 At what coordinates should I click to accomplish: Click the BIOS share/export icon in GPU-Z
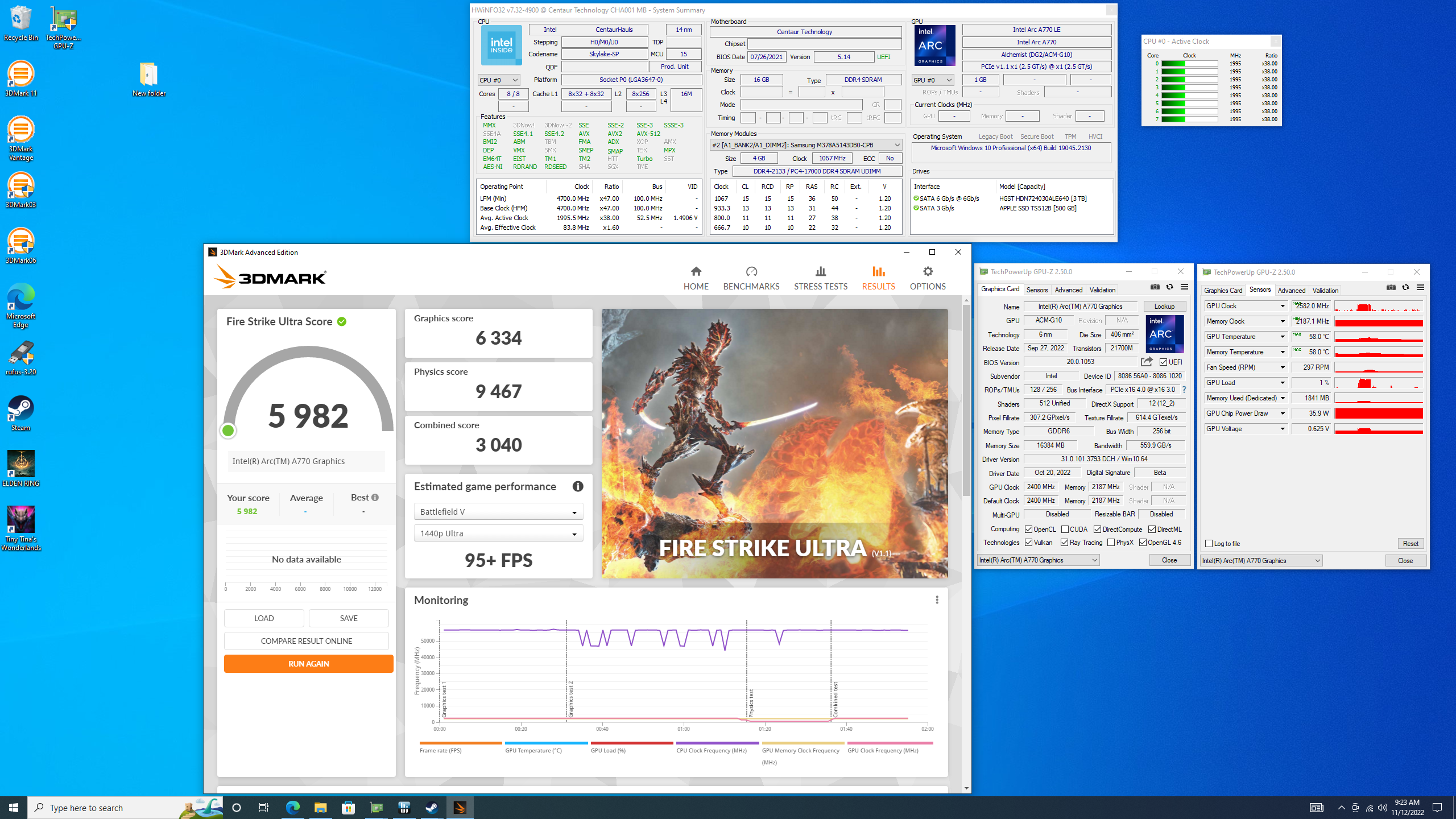(x=1147, y=362)
